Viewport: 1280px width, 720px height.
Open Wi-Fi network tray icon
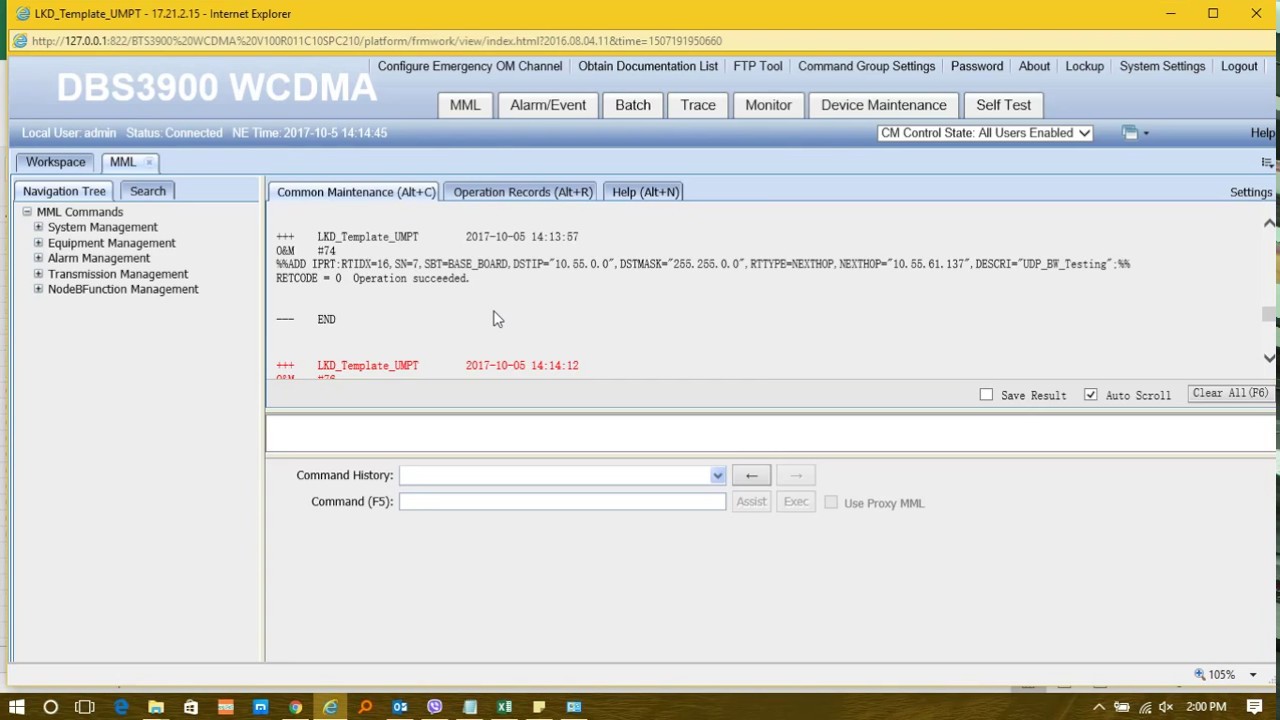(x=1145, y=707)
